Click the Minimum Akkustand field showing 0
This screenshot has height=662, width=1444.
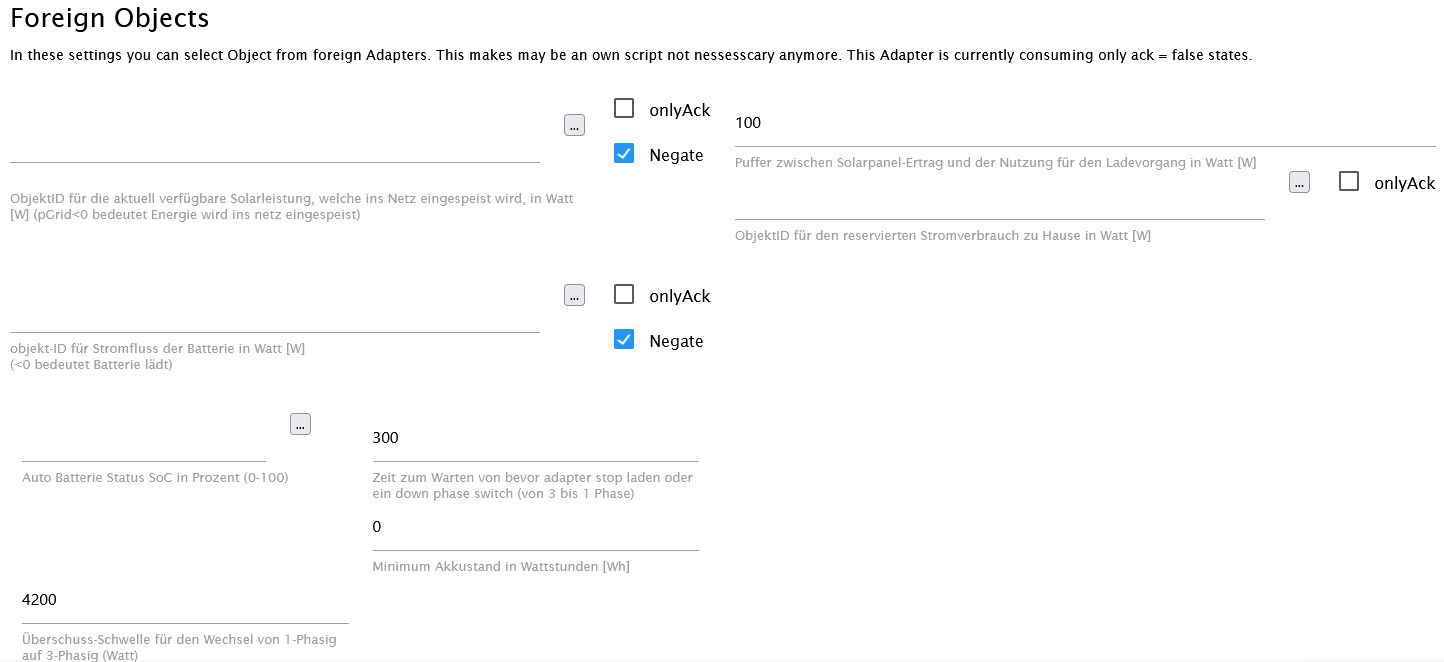tap(535, 527)
